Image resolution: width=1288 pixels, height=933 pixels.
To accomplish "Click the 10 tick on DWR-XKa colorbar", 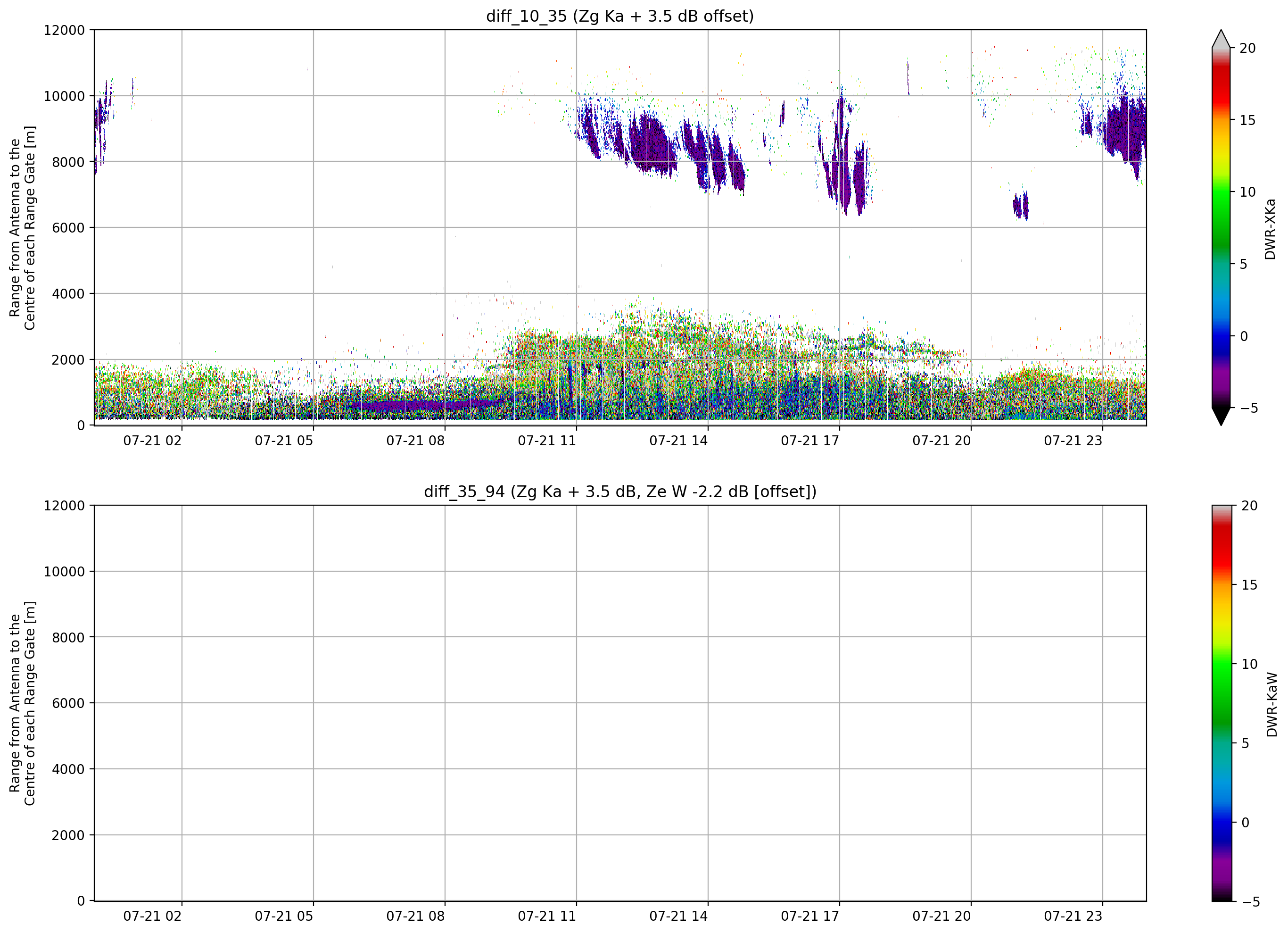I will (1247, 192).
